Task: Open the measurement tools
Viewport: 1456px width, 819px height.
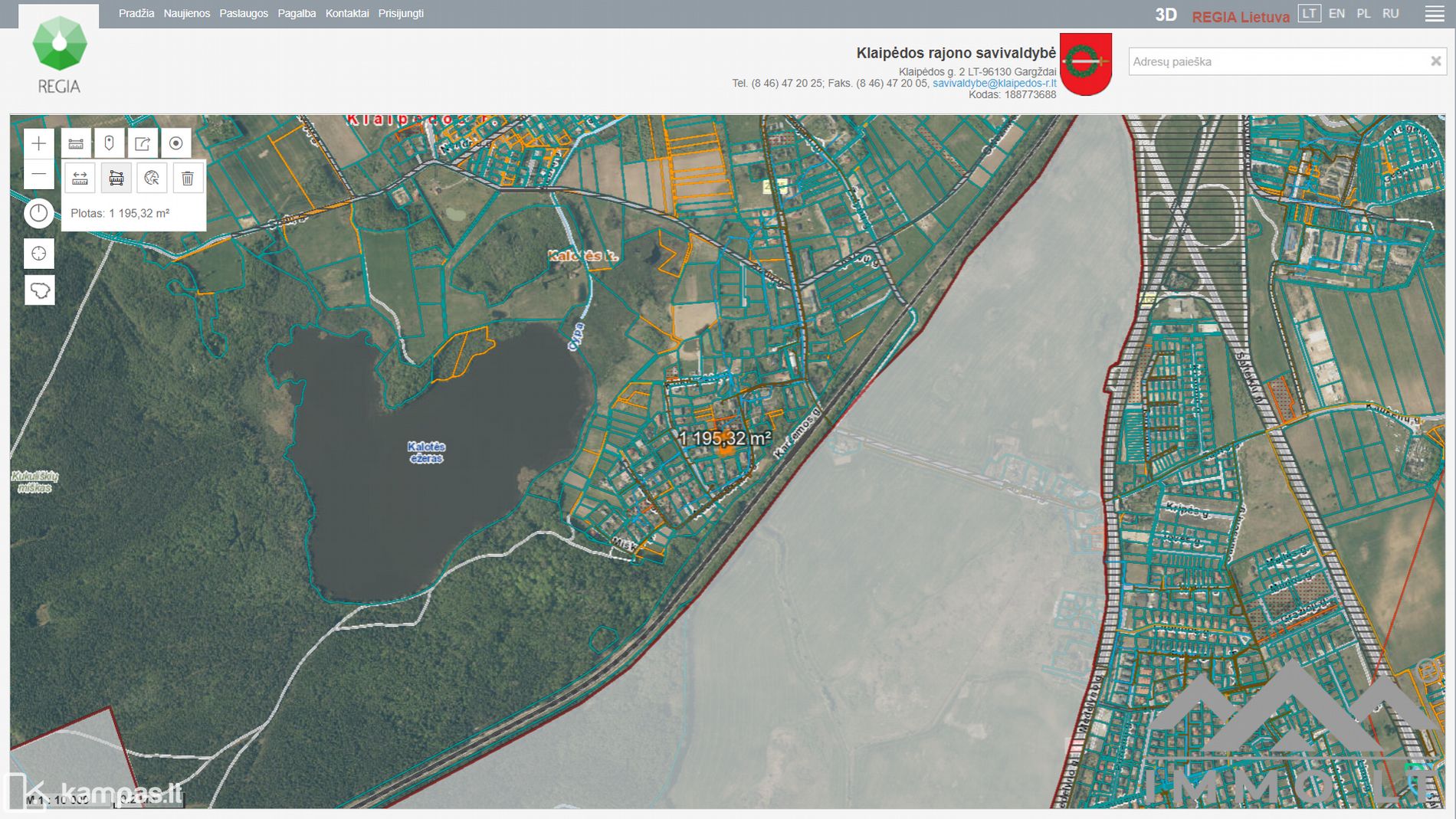Action: click(76, 143)
